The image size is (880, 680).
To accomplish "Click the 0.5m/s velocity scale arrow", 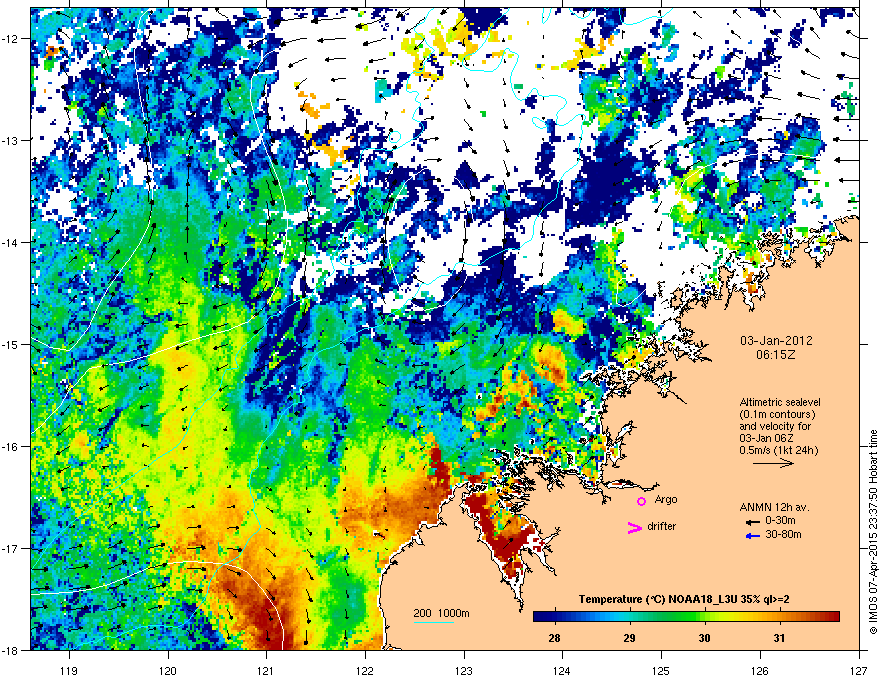I will [x=773, y=463].
